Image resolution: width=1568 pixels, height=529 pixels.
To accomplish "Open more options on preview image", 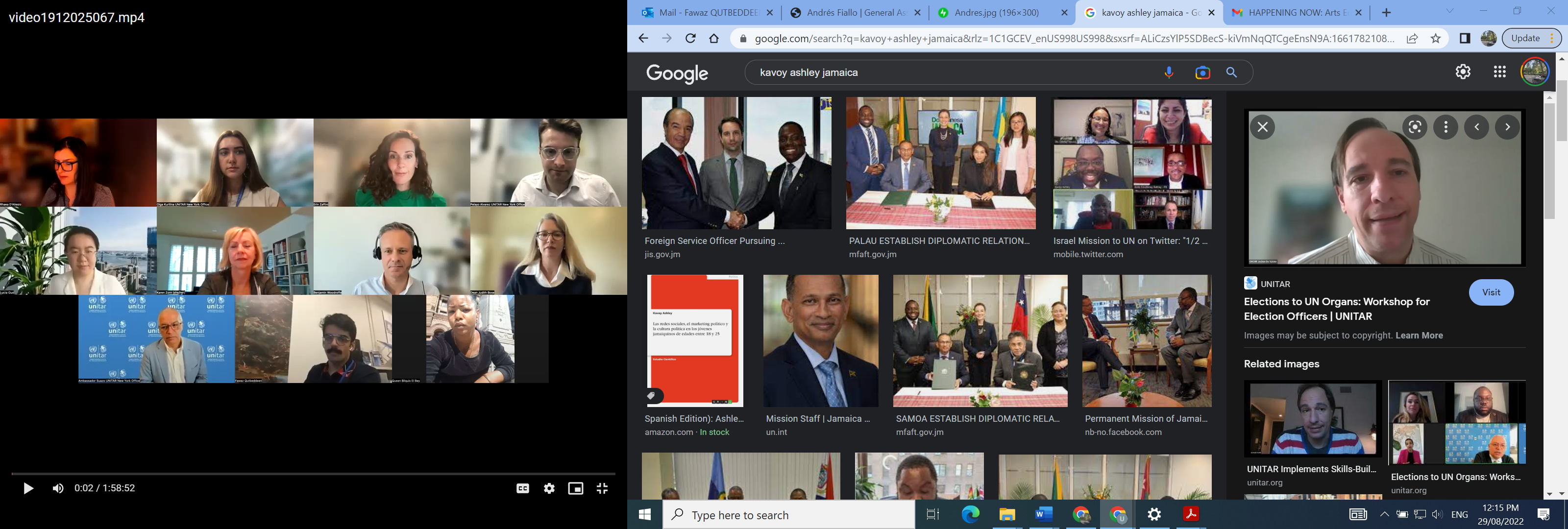I will pos(1445,127).
